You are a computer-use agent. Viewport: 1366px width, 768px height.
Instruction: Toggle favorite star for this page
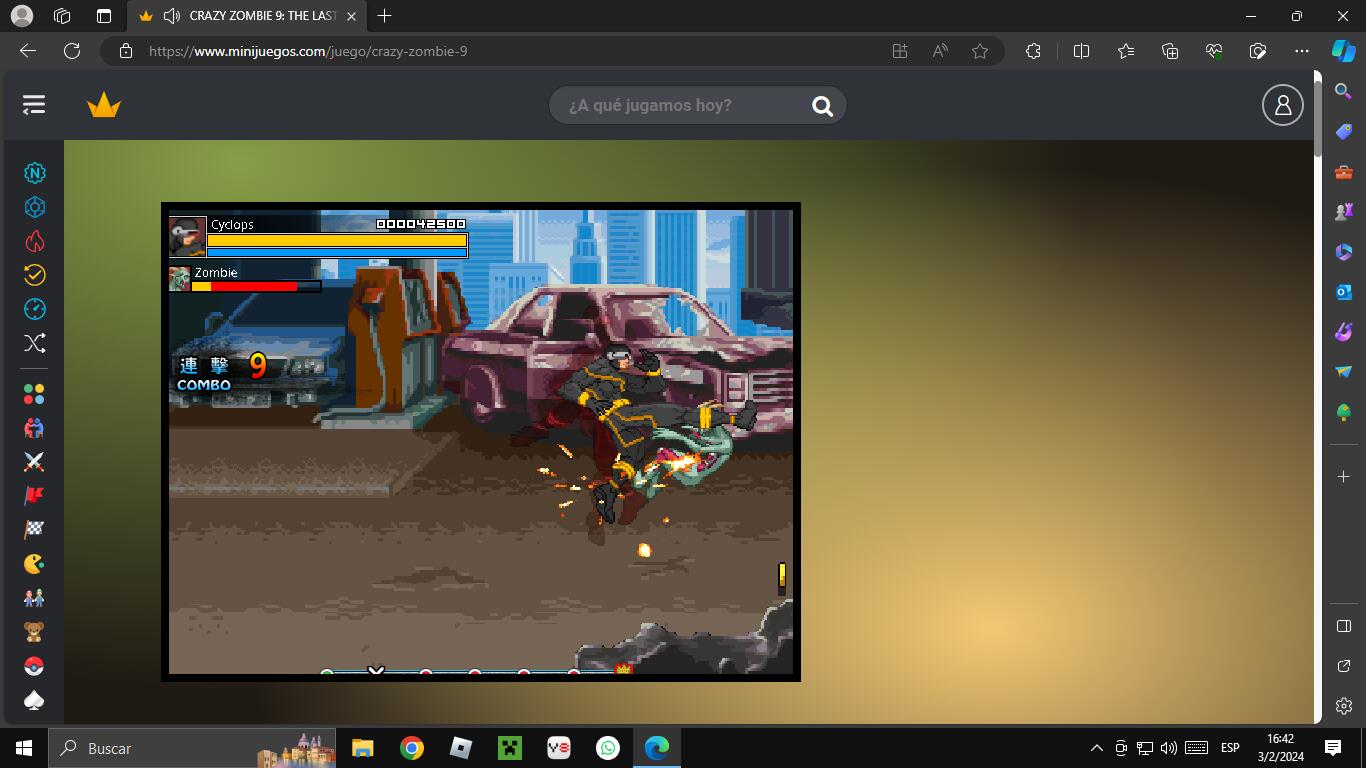click(979, 51)
